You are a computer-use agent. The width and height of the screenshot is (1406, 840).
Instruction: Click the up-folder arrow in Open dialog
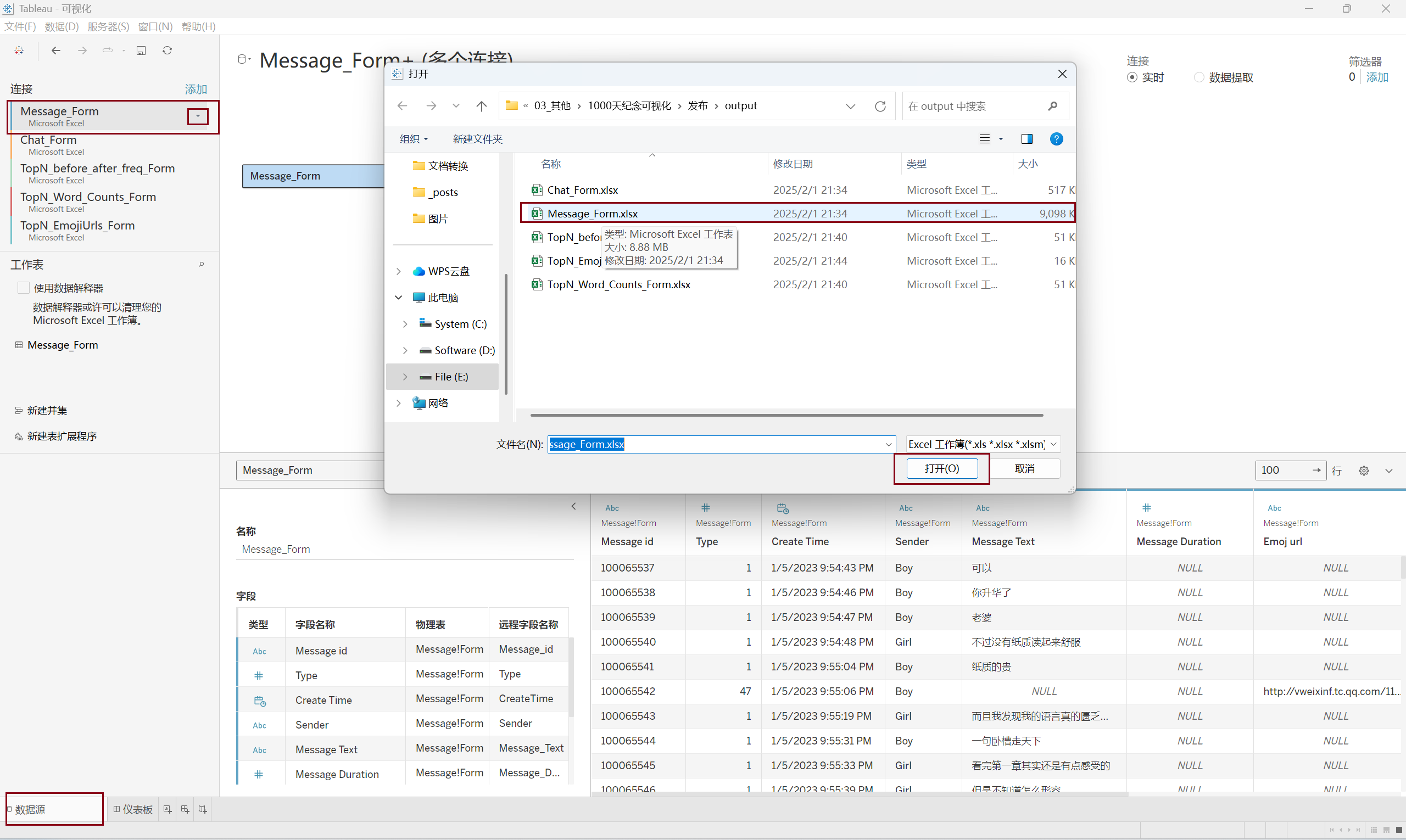tap(481, 106)
